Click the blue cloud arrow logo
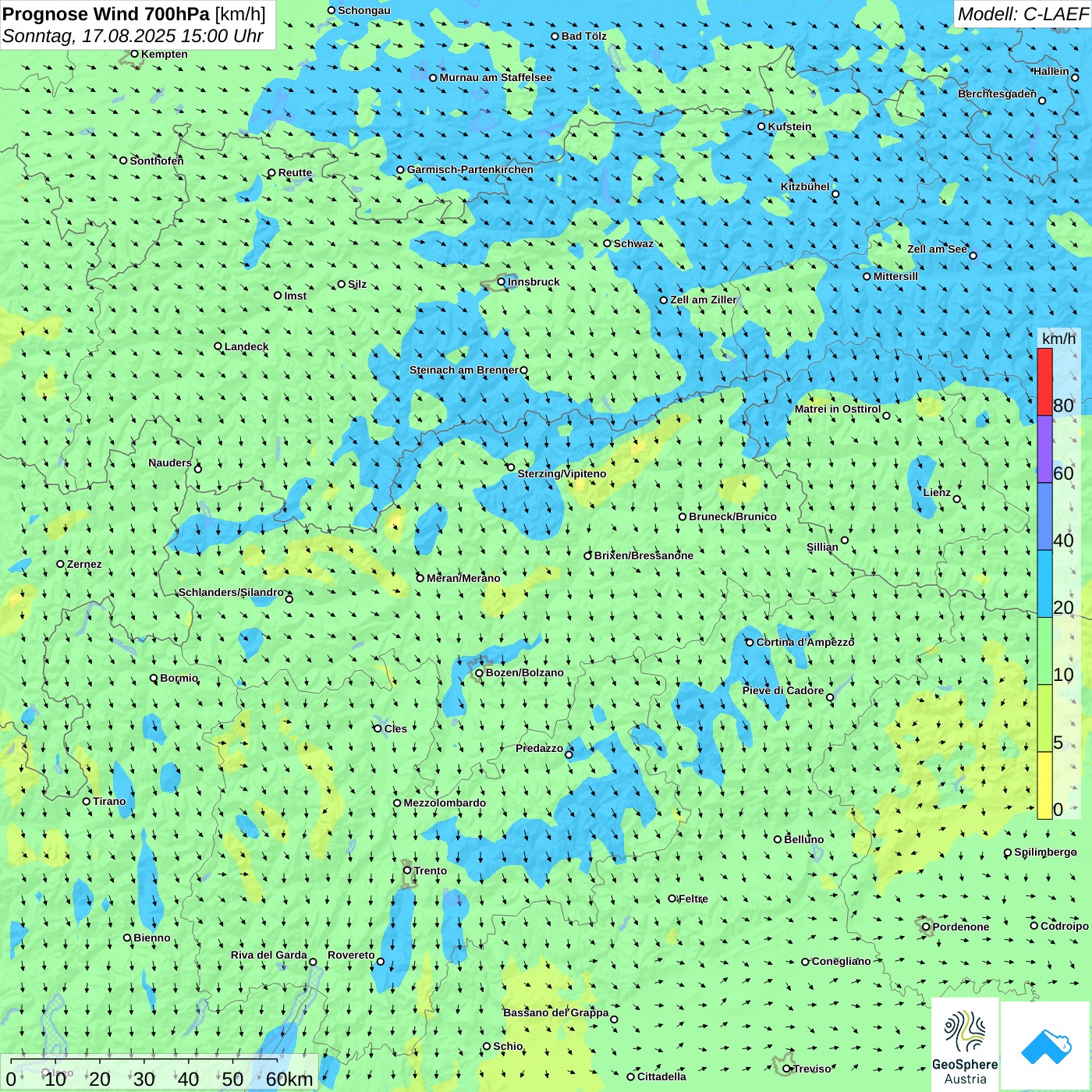This screenshot has height=1092, width=1092. tap(1045, 1046)
